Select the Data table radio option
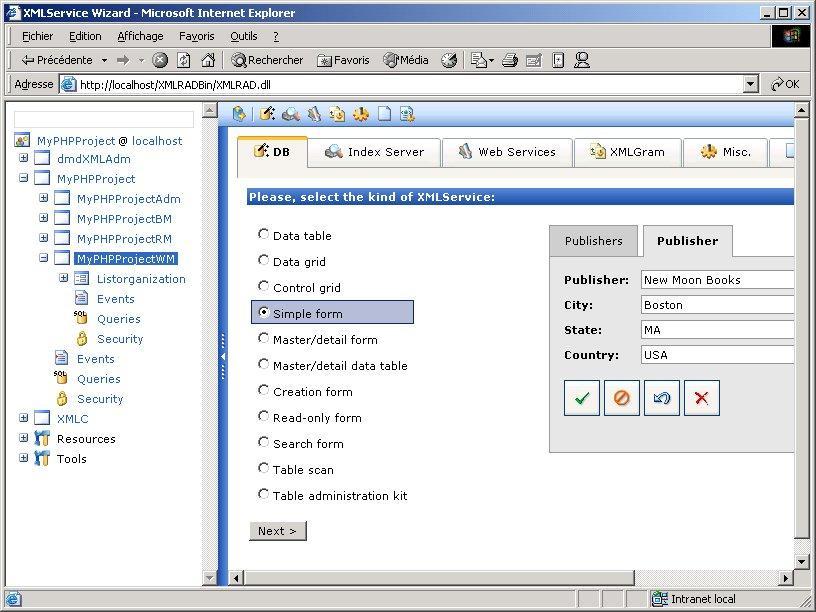 264,235
